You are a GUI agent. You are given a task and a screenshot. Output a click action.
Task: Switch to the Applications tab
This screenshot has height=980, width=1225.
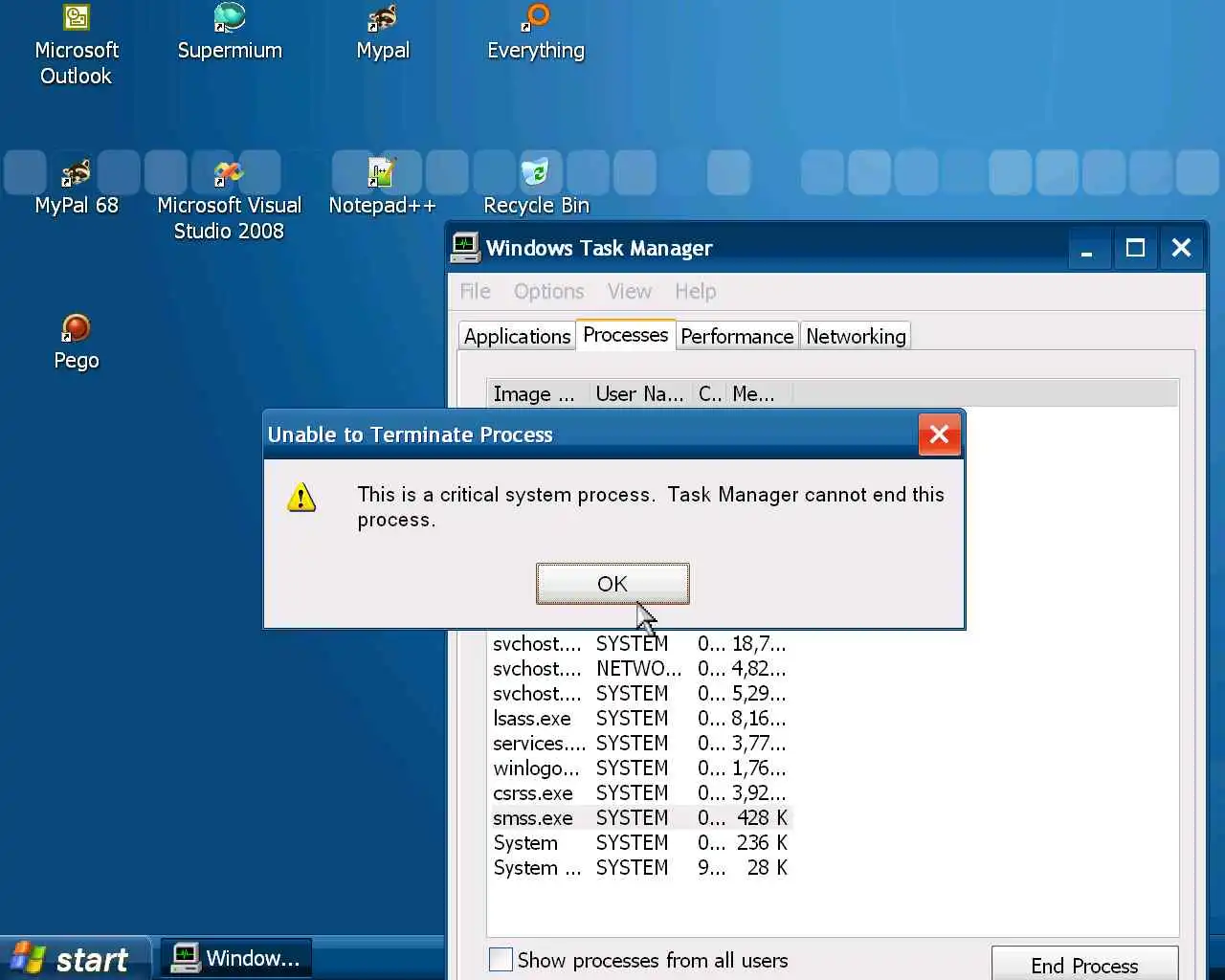[x=517, y=336]
